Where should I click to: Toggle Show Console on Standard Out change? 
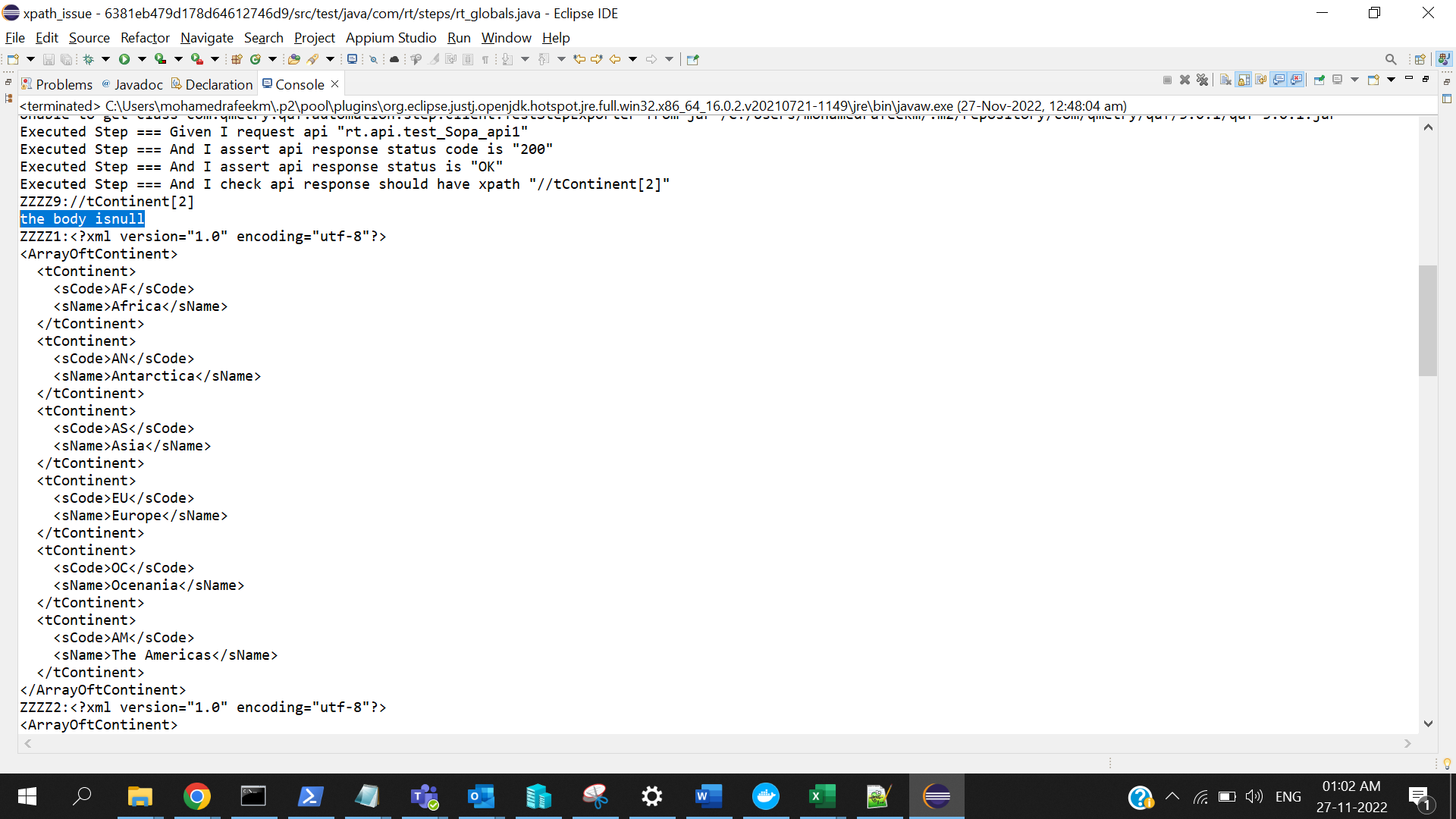pos(1279,80)
